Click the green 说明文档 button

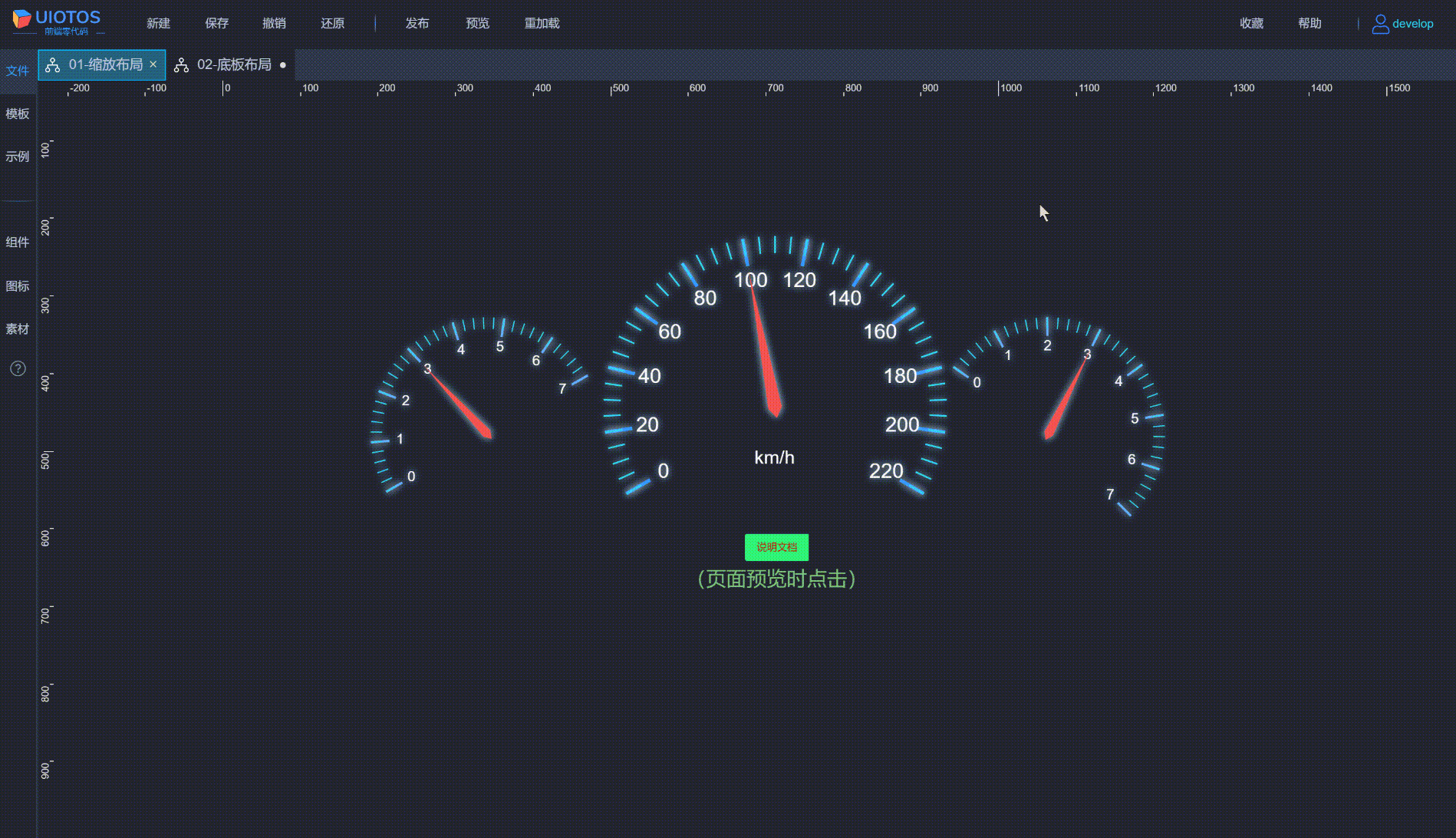(776, 547)
